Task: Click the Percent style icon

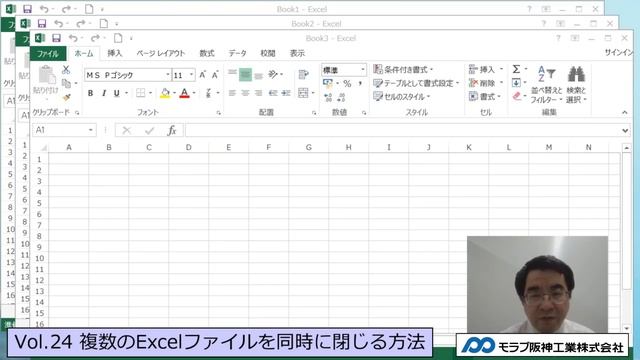Action: (x=347, y=84)
